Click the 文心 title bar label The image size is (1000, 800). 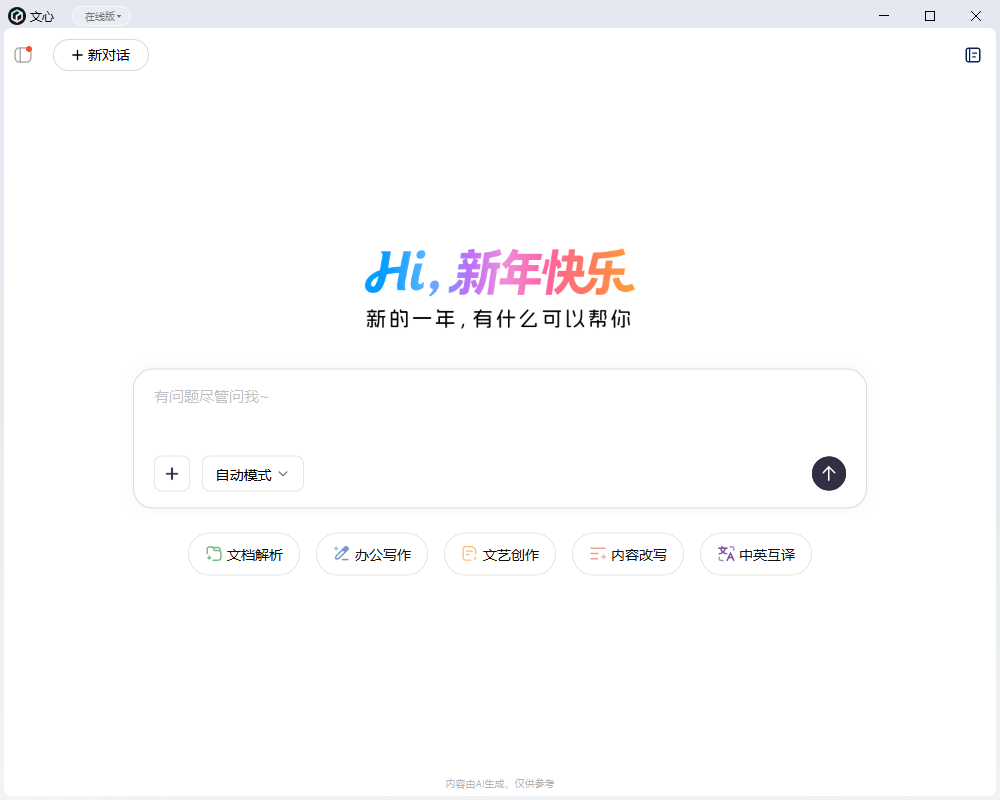pos(40,15)
